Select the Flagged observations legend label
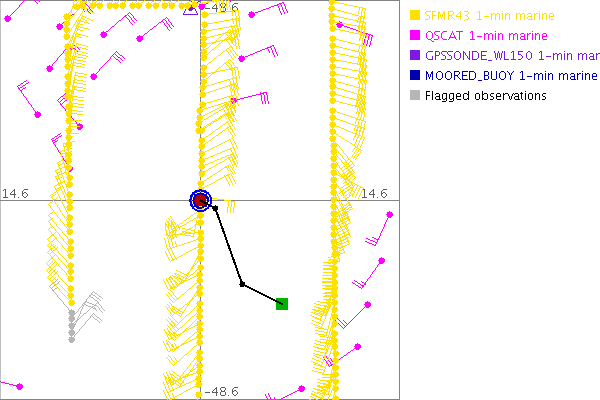This screenshot has width=600, height=400. point(485,96)
